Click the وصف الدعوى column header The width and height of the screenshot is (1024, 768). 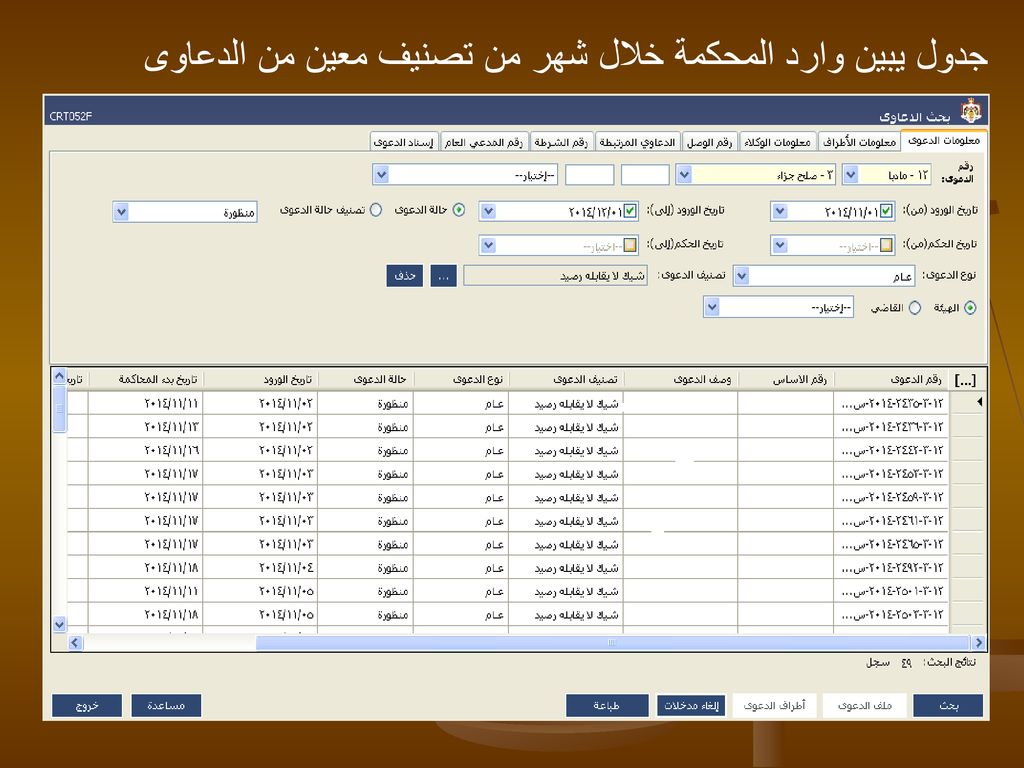pos(681,379)
